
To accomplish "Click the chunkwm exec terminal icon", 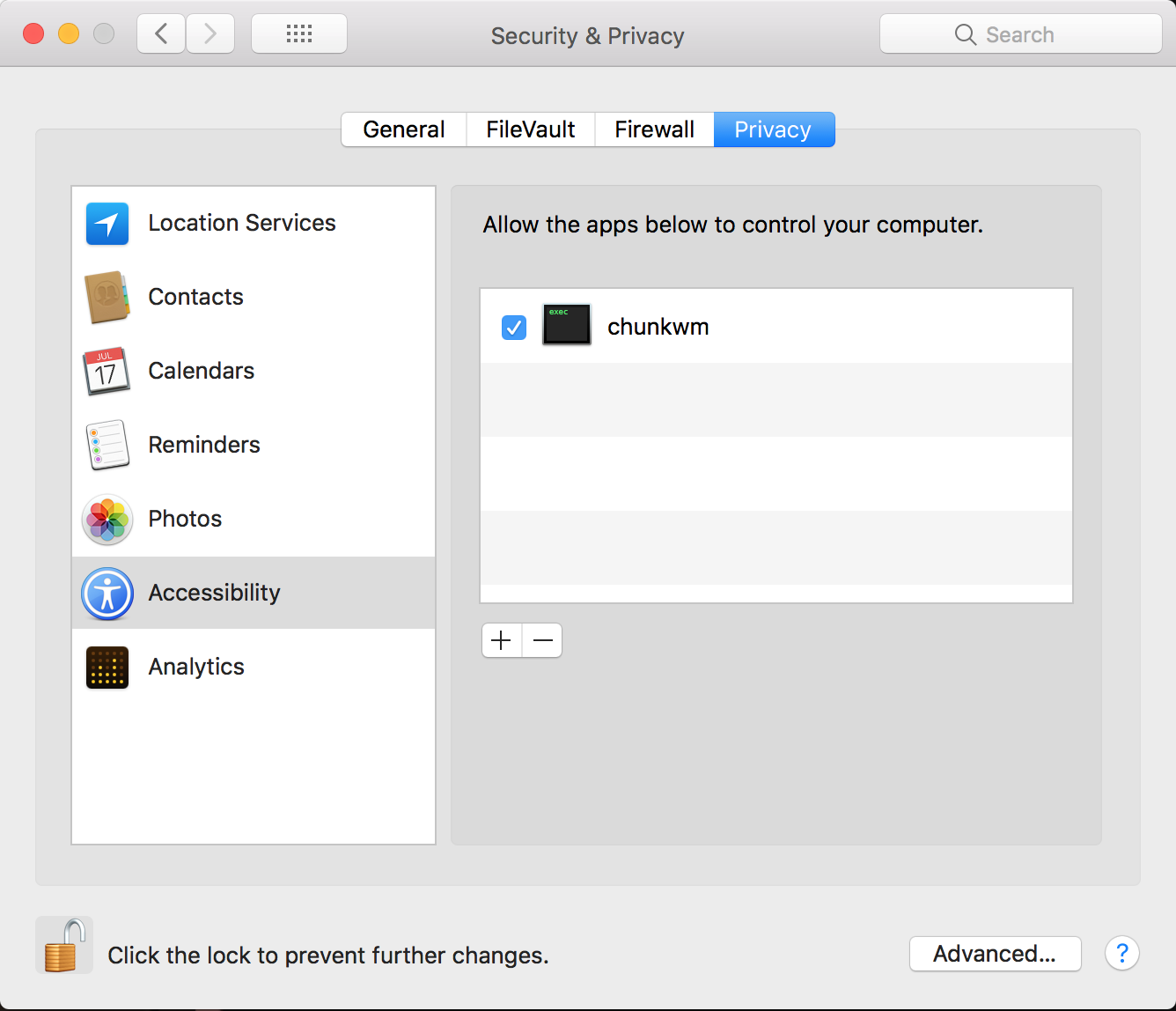I will 567,325.
